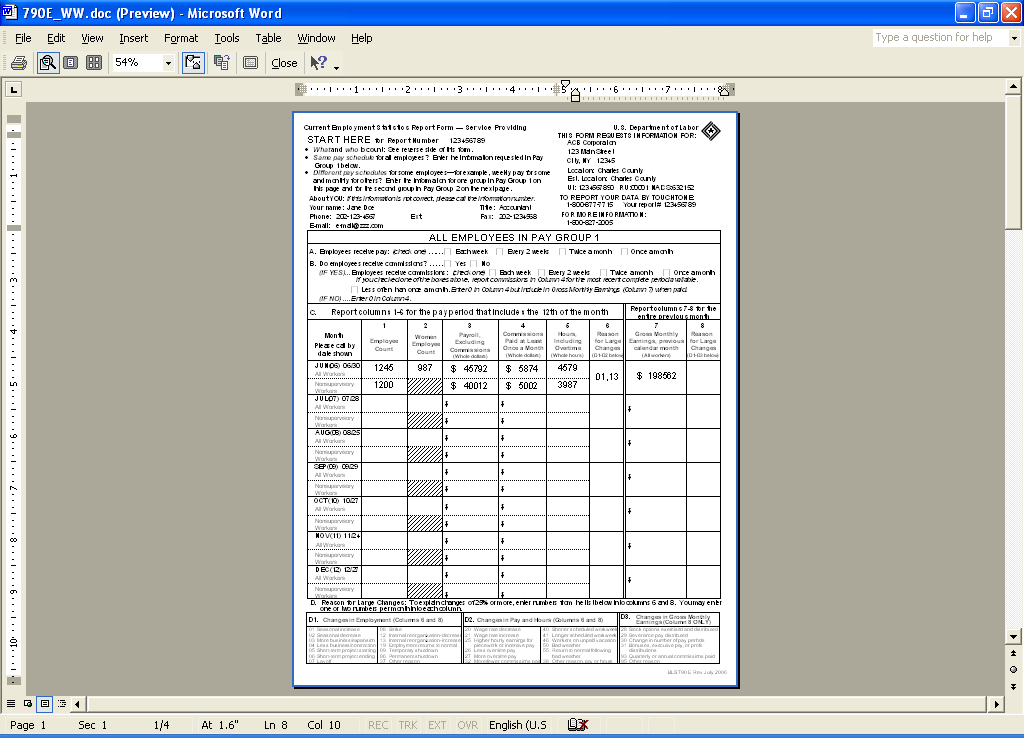1024x738 pixels.
Task: Toggle the Magnifier tool
Action: coord(47,63)
